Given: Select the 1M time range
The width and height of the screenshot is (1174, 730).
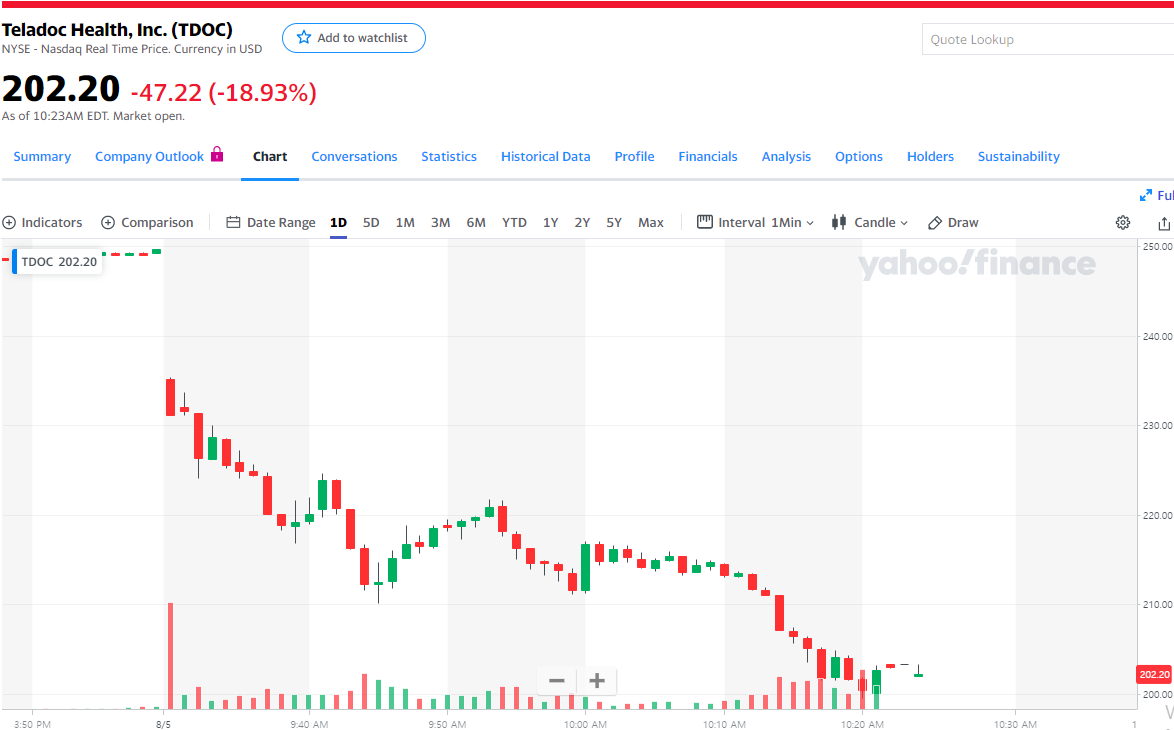Looking at the screenshot, I should pyautogui.click(x=405, y=223).
